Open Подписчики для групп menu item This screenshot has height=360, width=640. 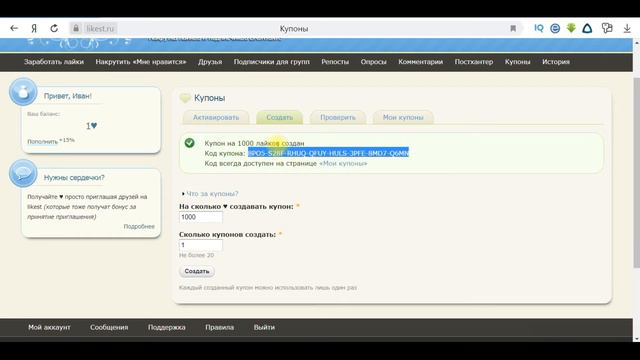coord(272,62)
